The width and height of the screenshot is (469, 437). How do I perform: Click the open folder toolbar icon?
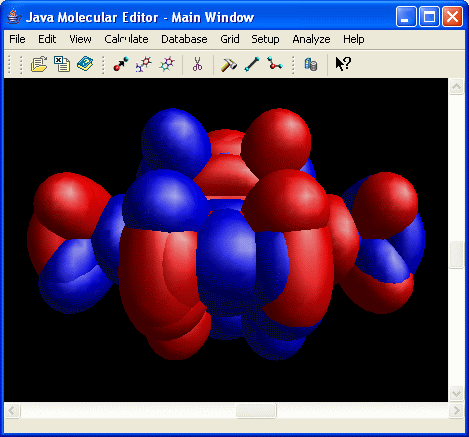click(x=39, y=64)
